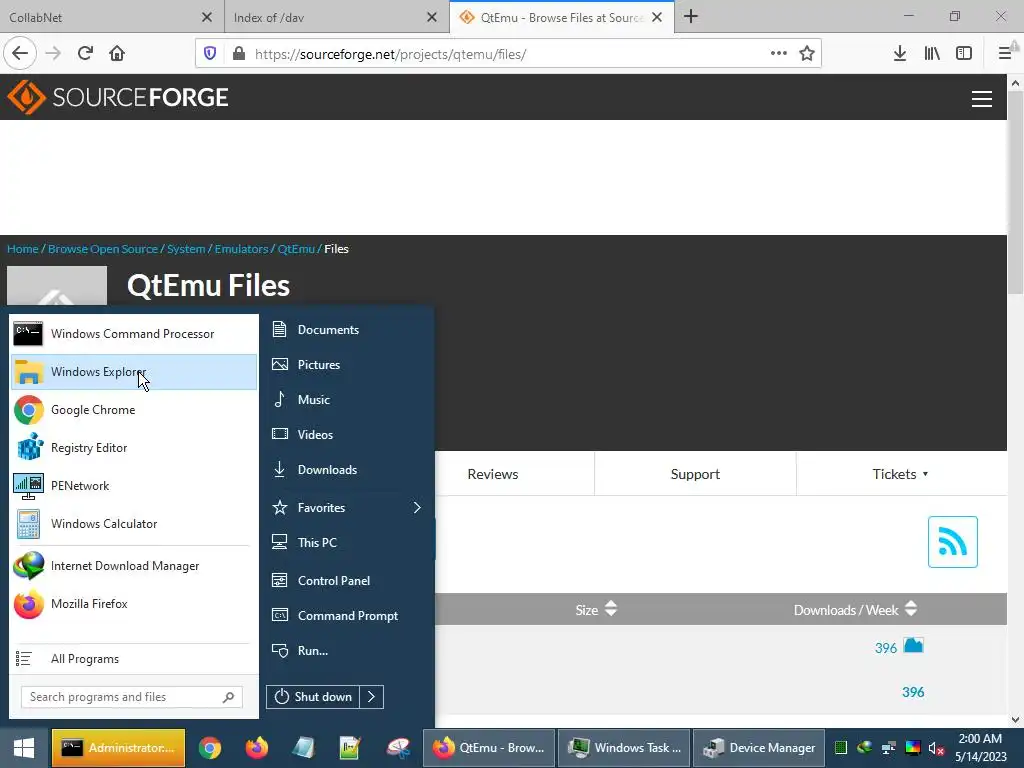Open Windows Calculator

tap(133, 523)
